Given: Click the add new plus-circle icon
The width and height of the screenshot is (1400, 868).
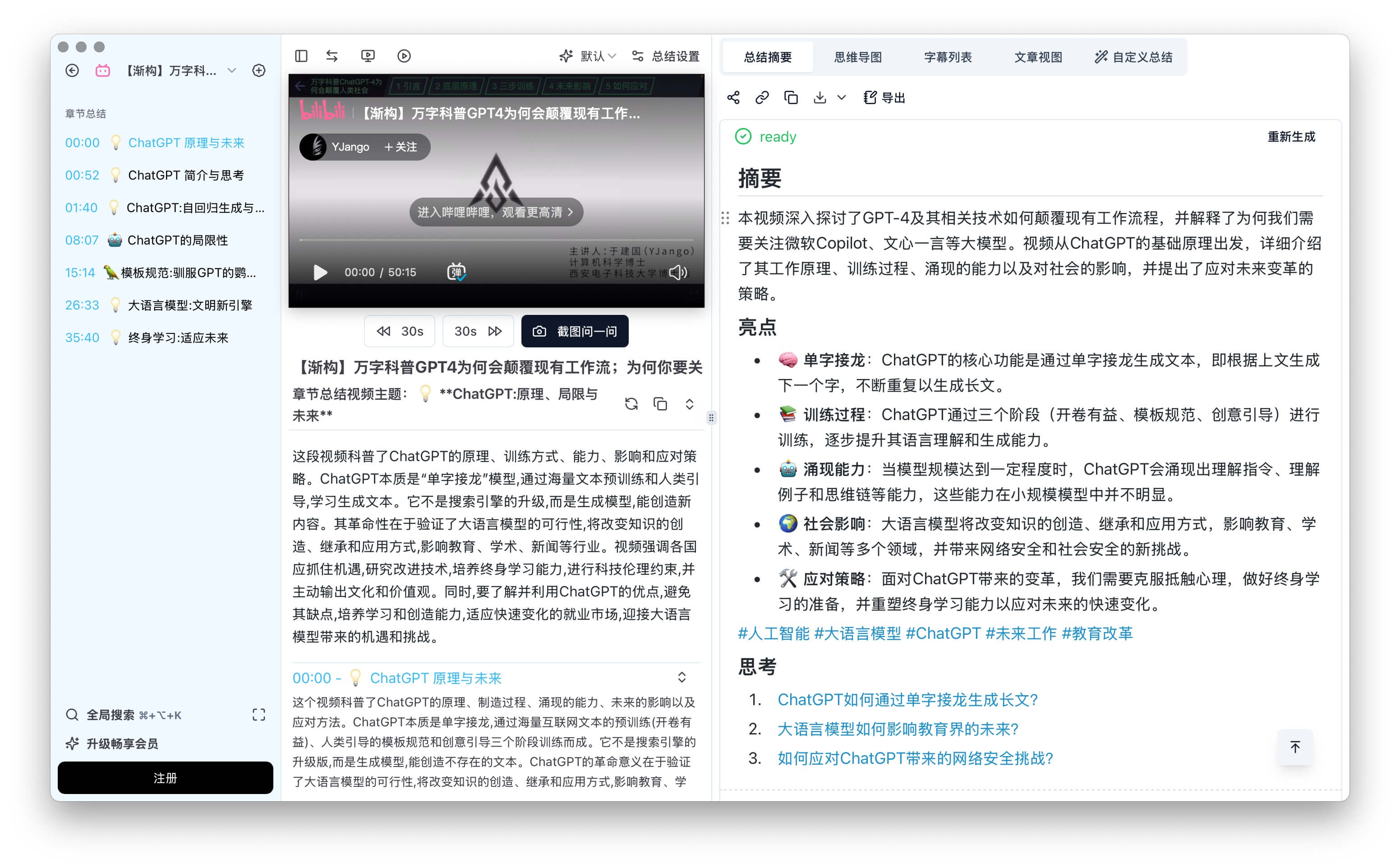Looking at the screenshot, I should pyautogui.click(x=259, y=71).
